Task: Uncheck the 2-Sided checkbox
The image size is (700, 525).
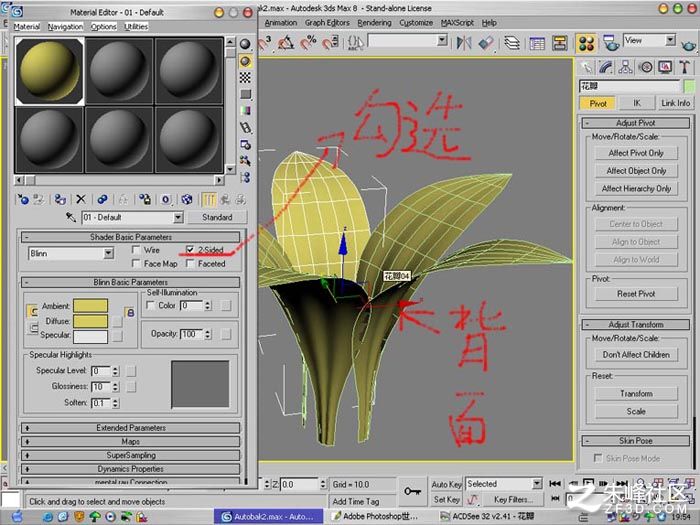Action: [x=190, y=250]
